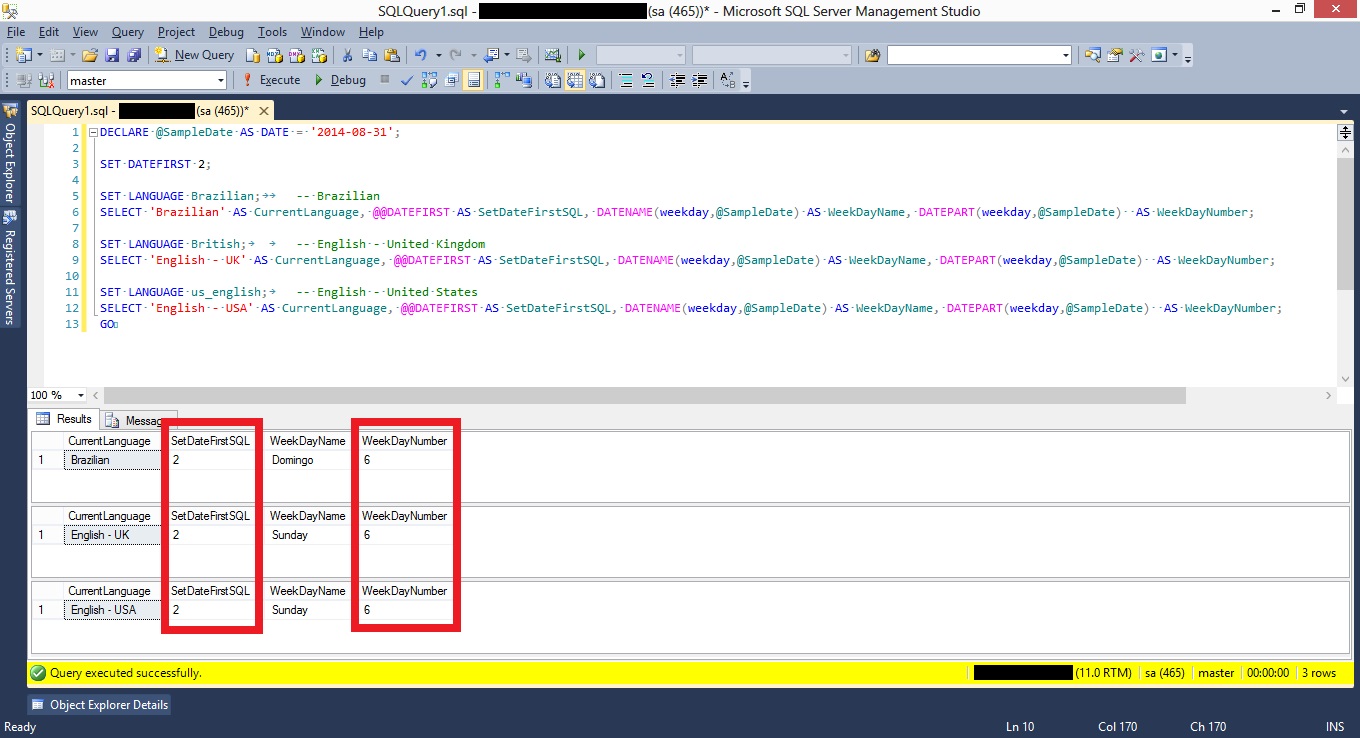The width and height of the screenshot is (1360, 738).
Task: Switch output to Results to File
Action: coord(597,80)
